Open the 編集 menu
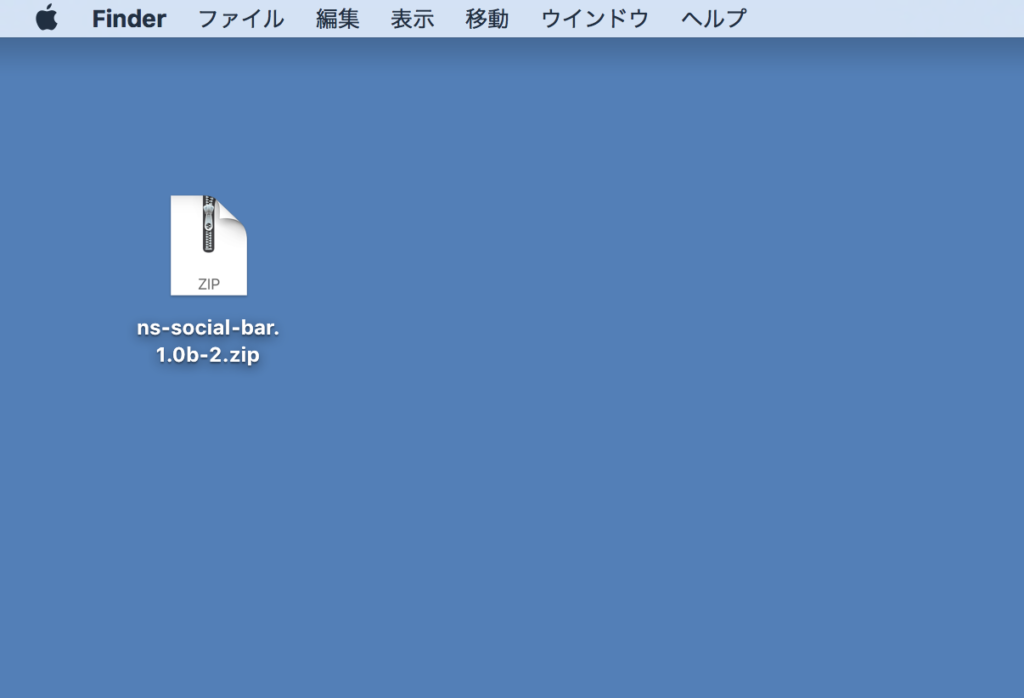This screenshot has width=1024, height=698. (337, 18)
